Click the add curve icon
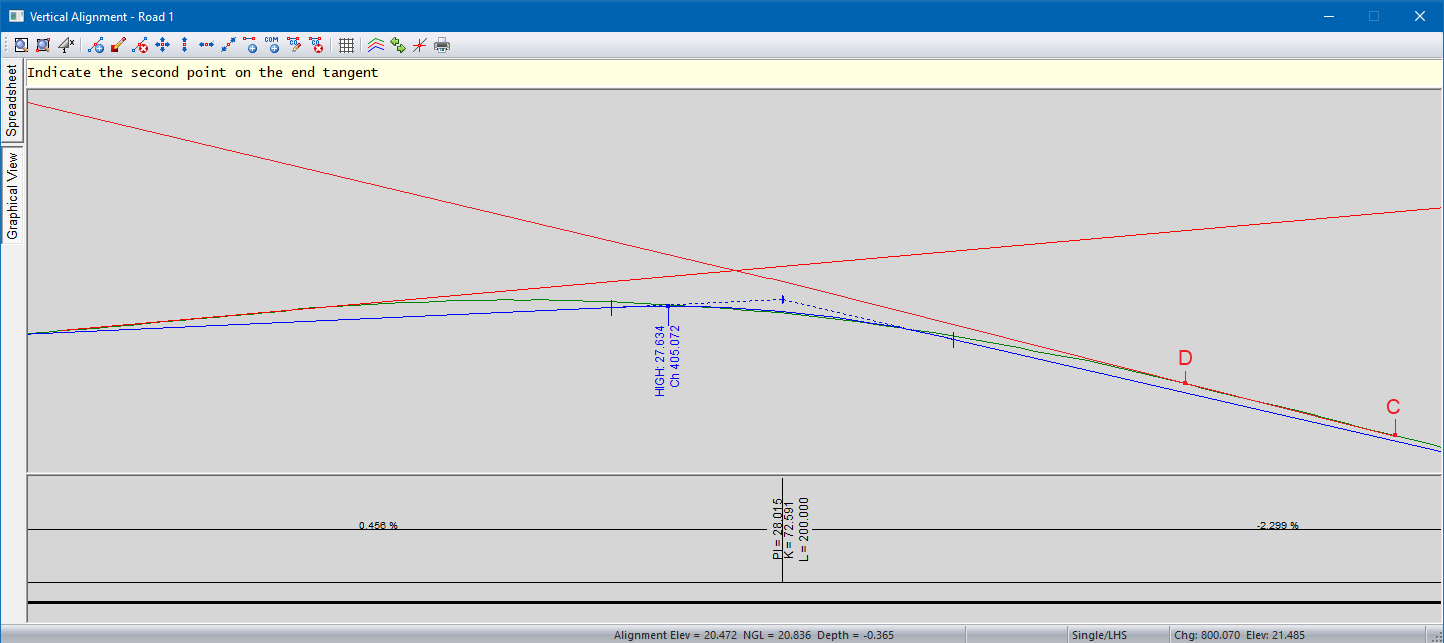Screen dimensions: 1444x643 tap(250, 45)
